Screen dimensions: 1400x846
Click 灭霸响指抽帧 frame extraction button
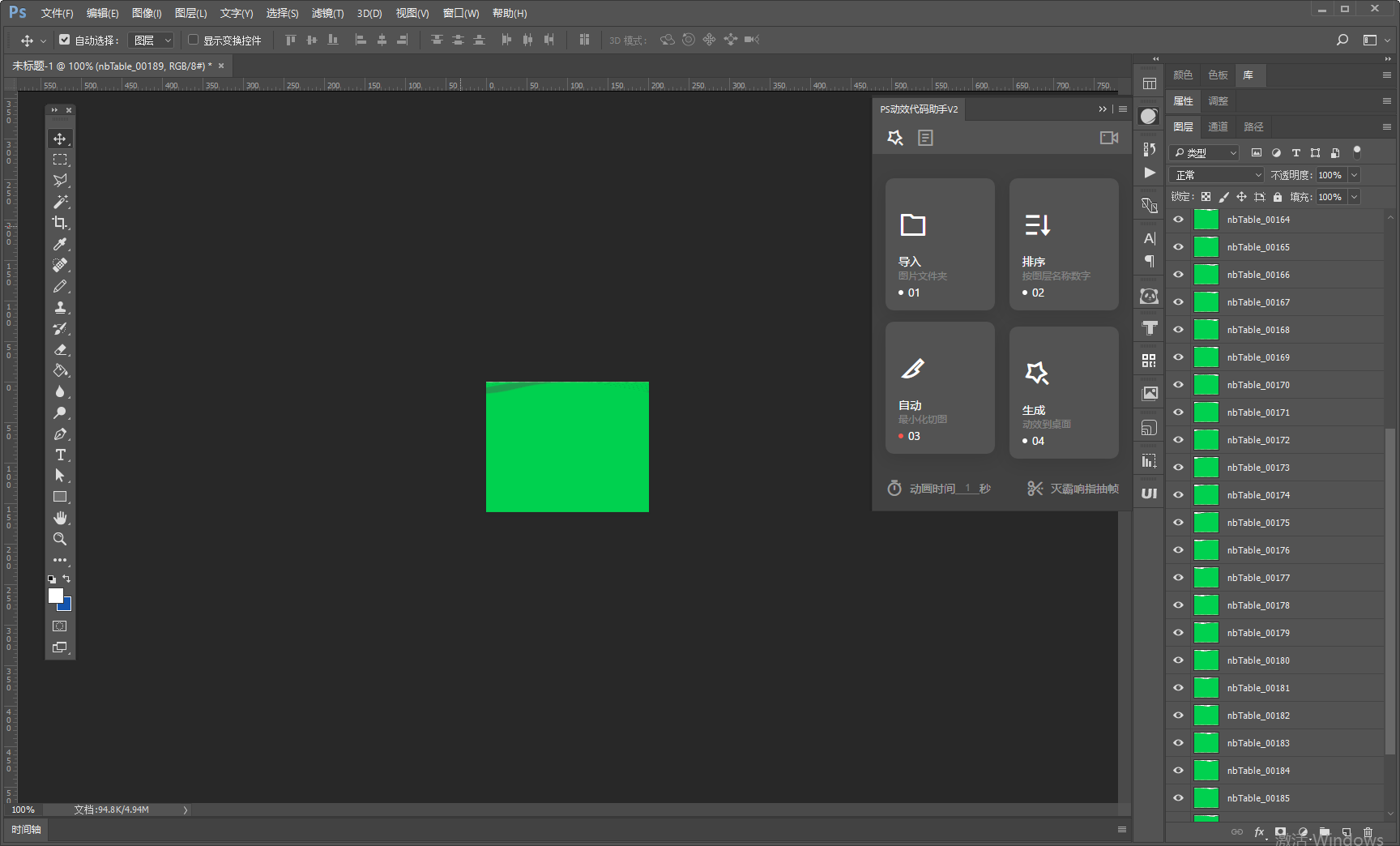pyautogui.click(x=1073, y=489)
